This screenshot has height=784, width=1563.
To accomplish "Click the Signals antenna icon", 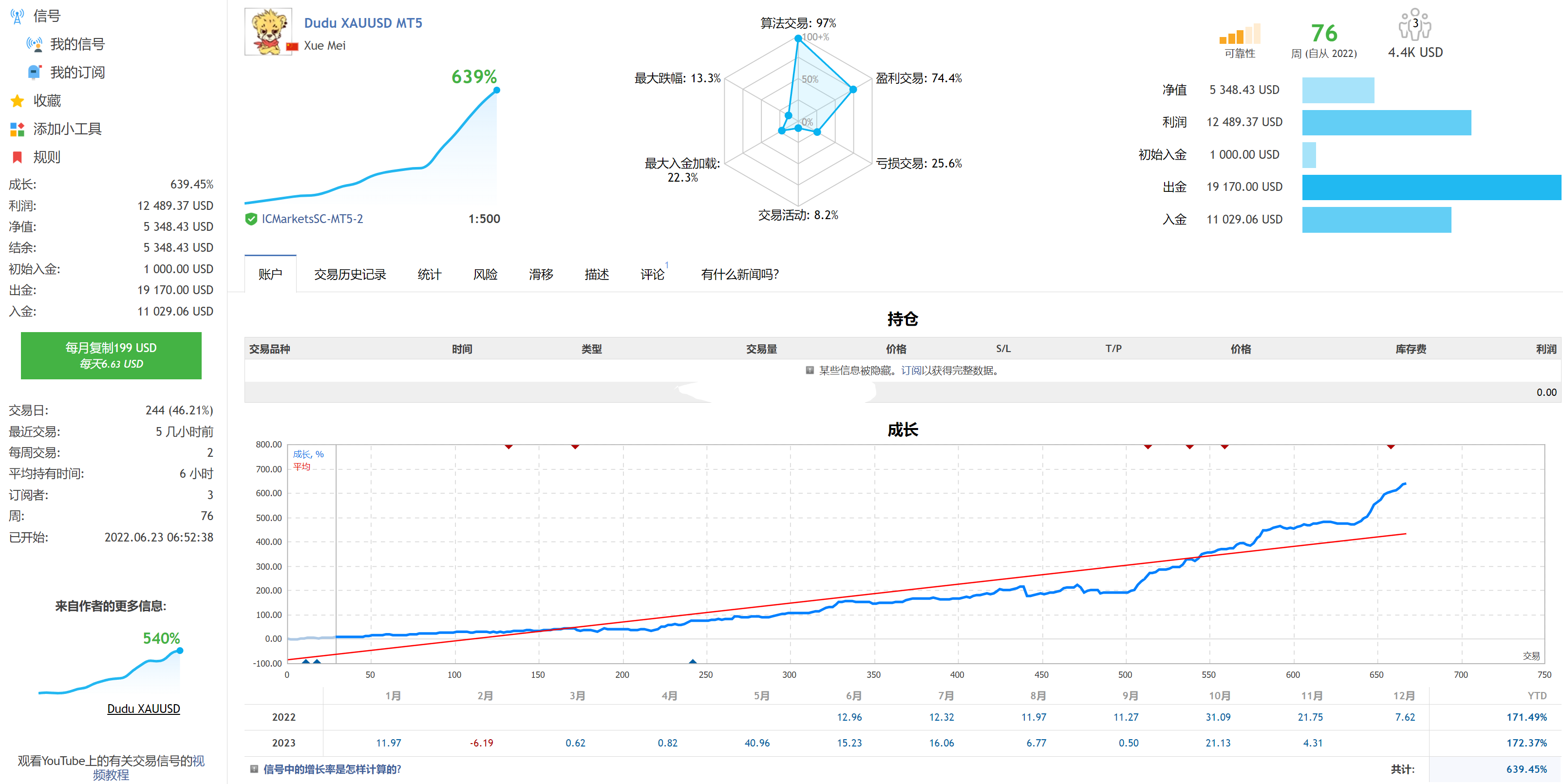I will point(17,16).
